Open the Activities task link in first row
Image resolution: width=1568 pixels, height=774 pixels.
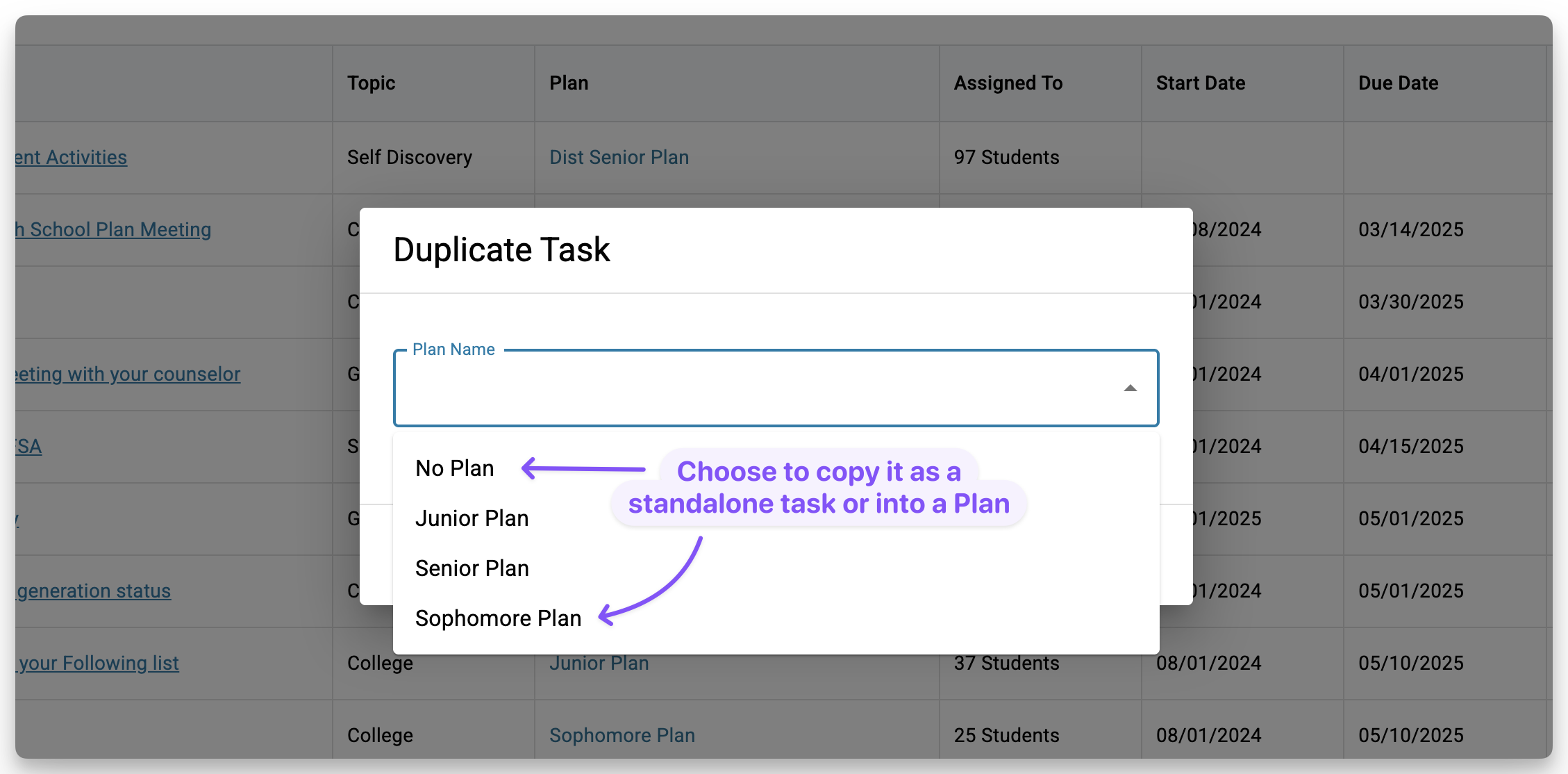tap(72, 158)
